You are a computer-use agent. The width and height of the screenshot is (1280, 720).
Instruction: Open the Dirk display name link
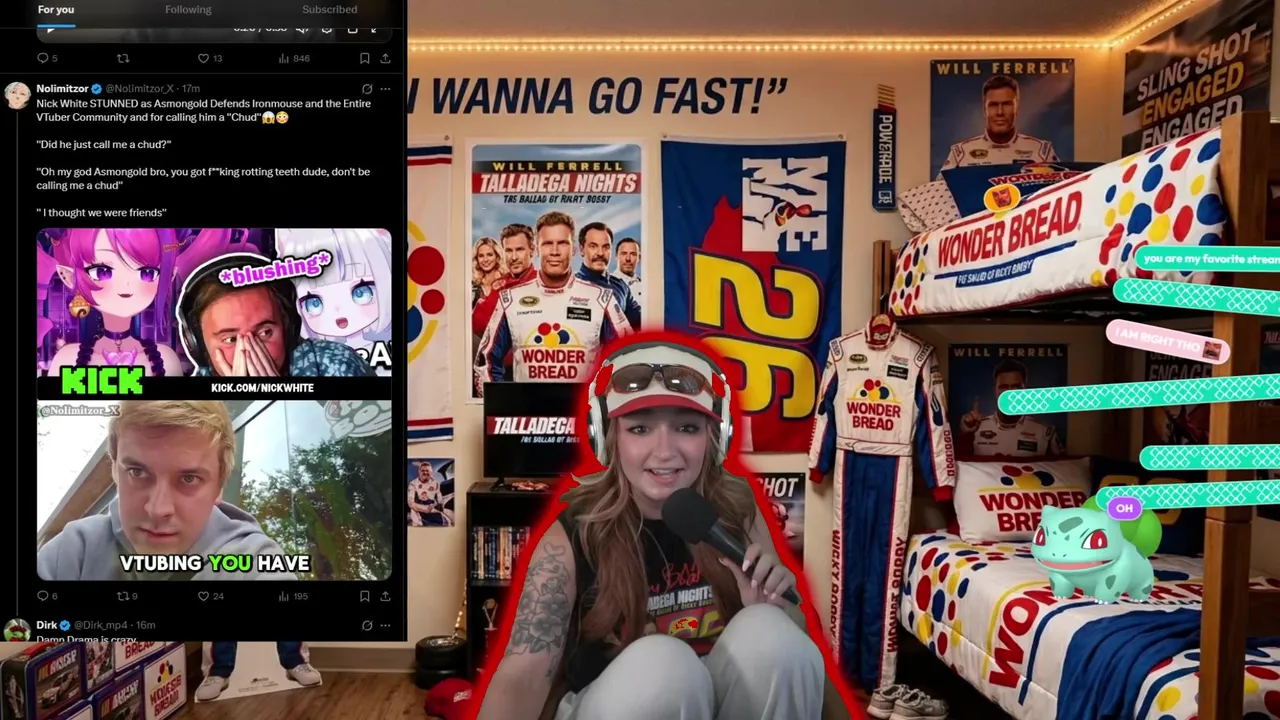click(x=47, y=625)
